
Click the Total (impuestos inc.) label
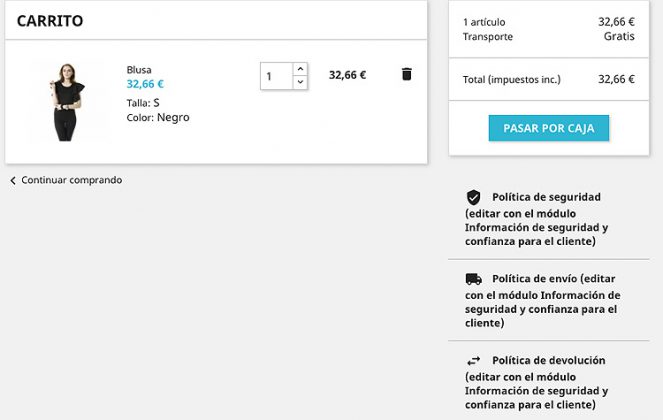click(512, 80)
